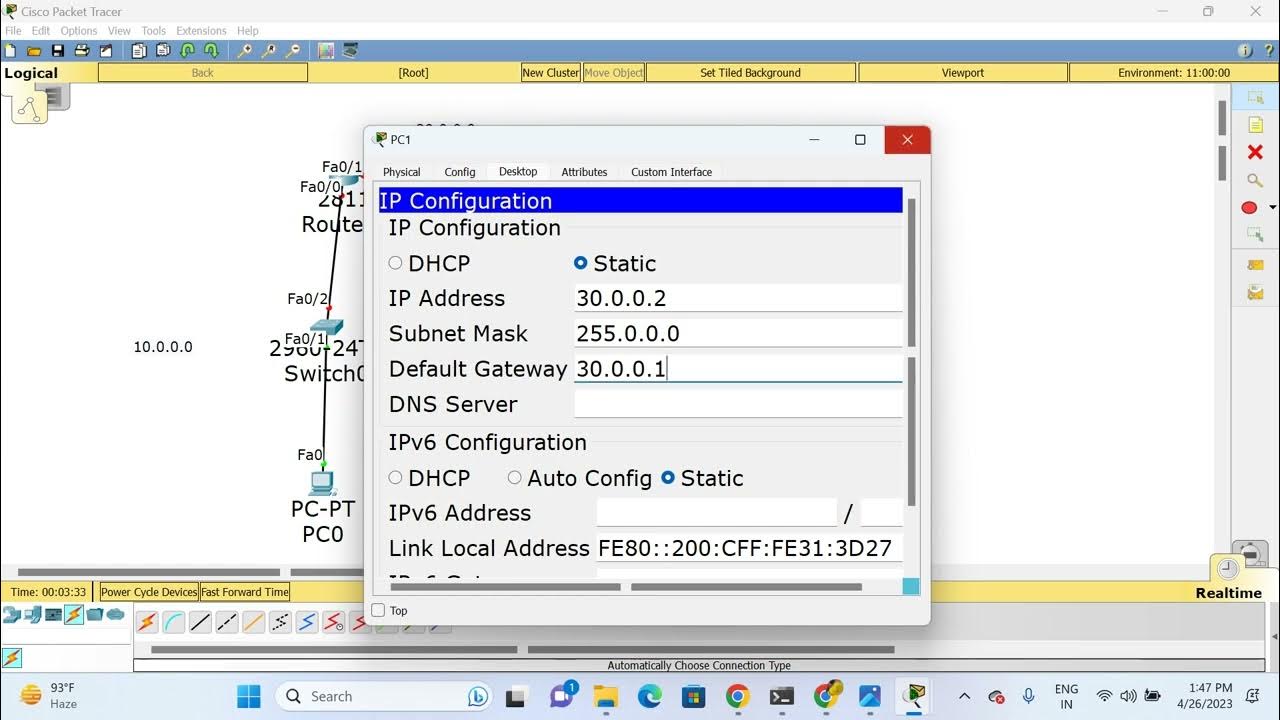The height and width of the screenshot is (720, 1280).
Task: Switch to the Custom Interface tab
Action: coord(671,172)
